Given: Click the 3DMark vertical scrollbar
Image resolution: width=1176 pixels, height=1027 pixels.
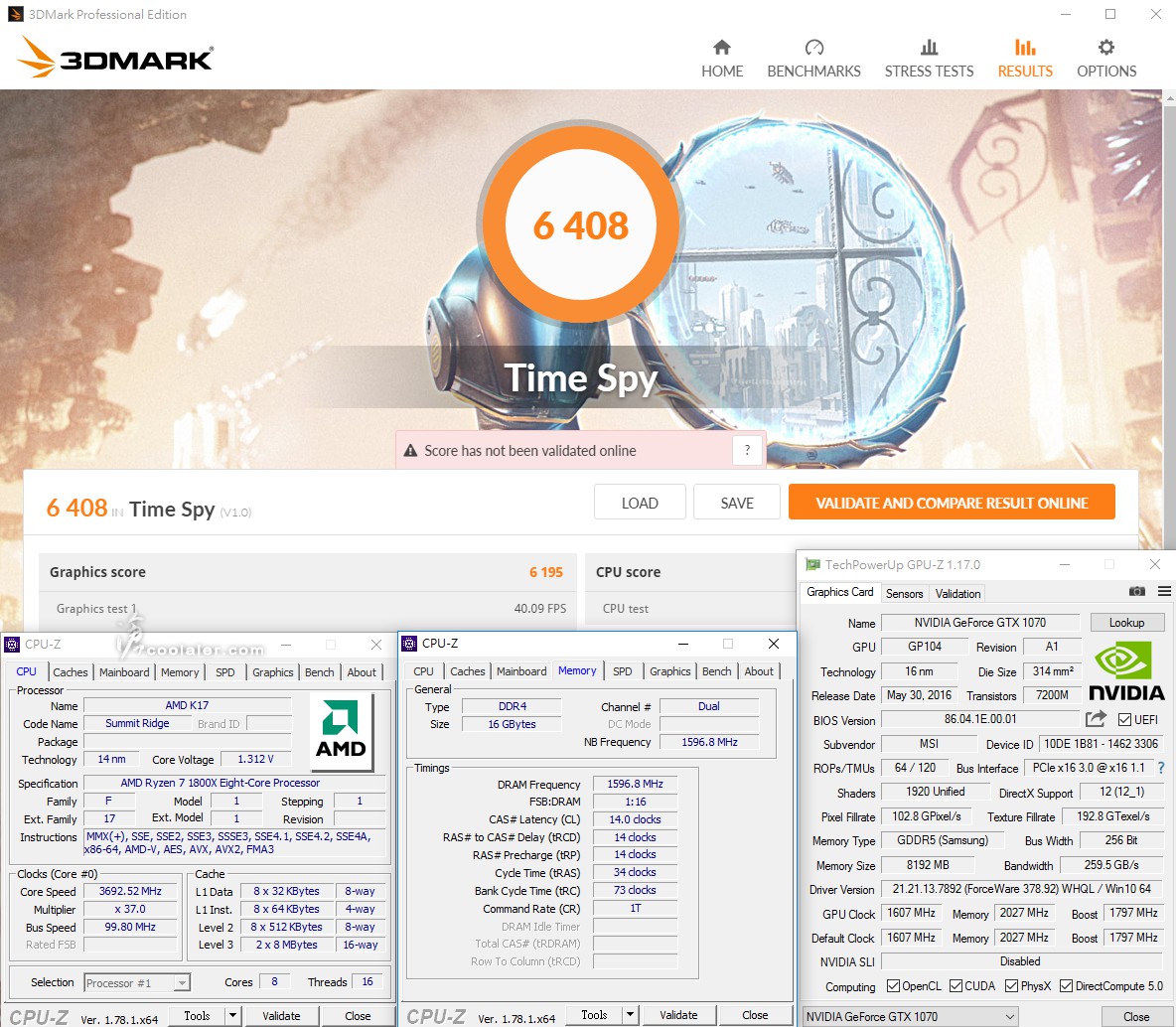Looking at the screenshot, I should (1169, 323).
